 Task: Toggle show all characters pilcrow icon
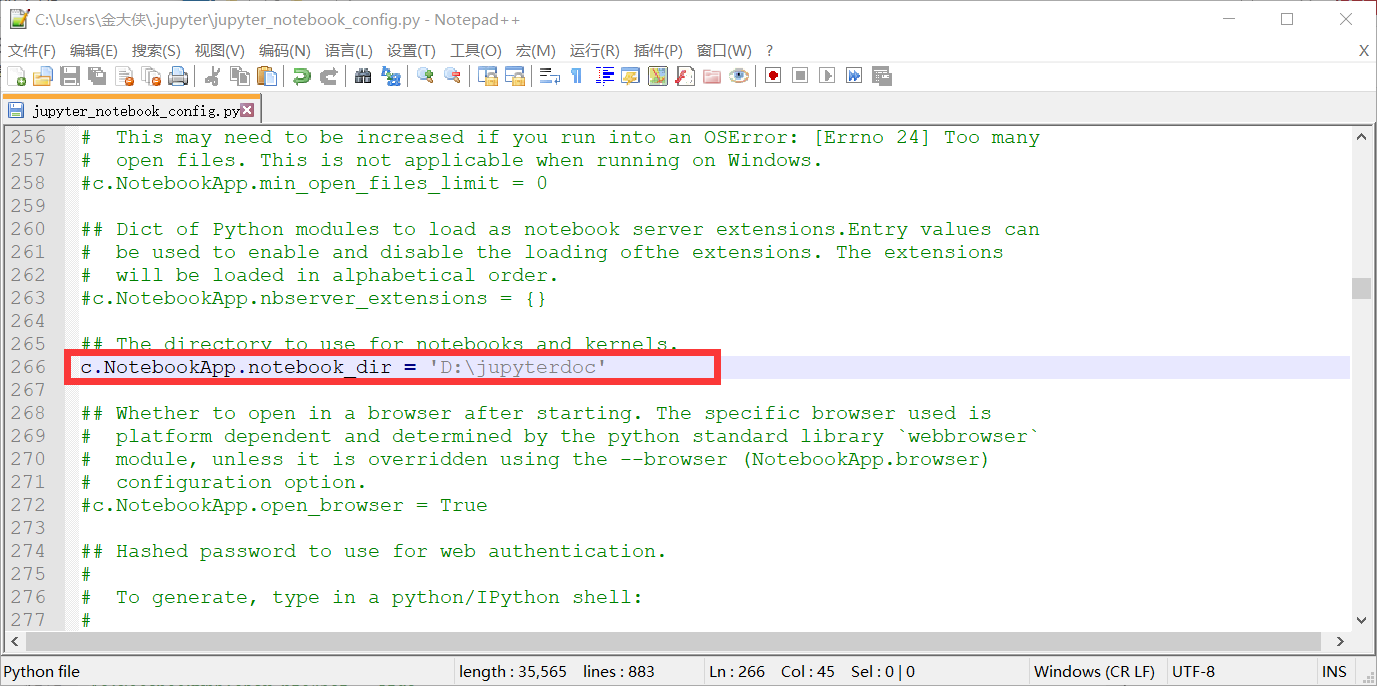[x=577, y=76]
